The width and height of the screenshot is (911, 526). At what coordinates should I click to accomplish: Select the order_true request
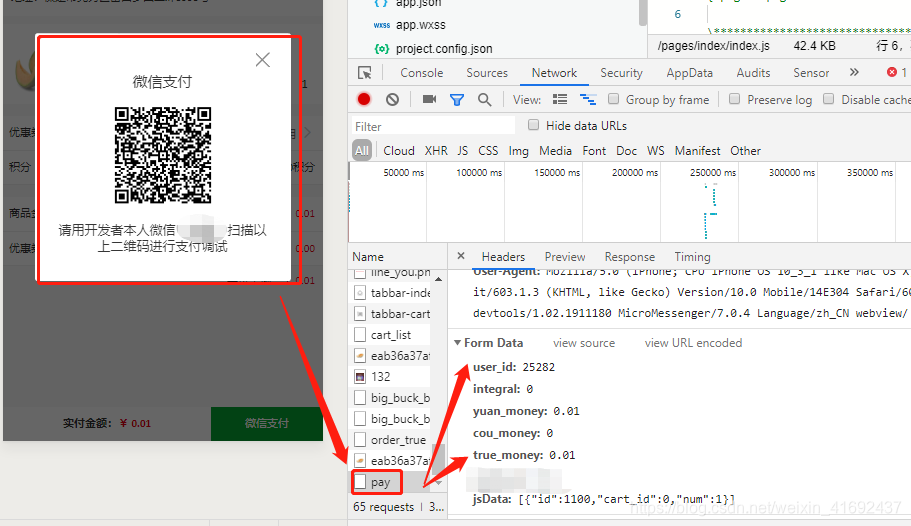[390, 440]
